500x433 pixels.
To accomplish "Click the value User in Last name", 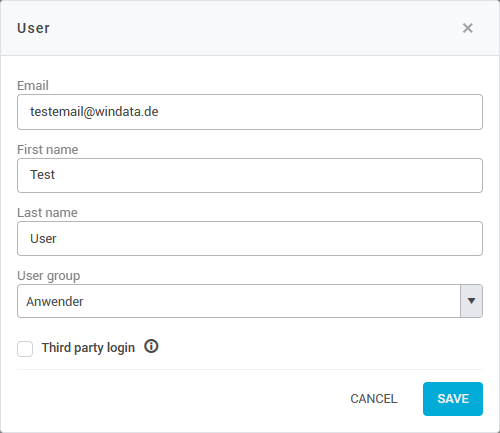I will (x=43, y=239).
